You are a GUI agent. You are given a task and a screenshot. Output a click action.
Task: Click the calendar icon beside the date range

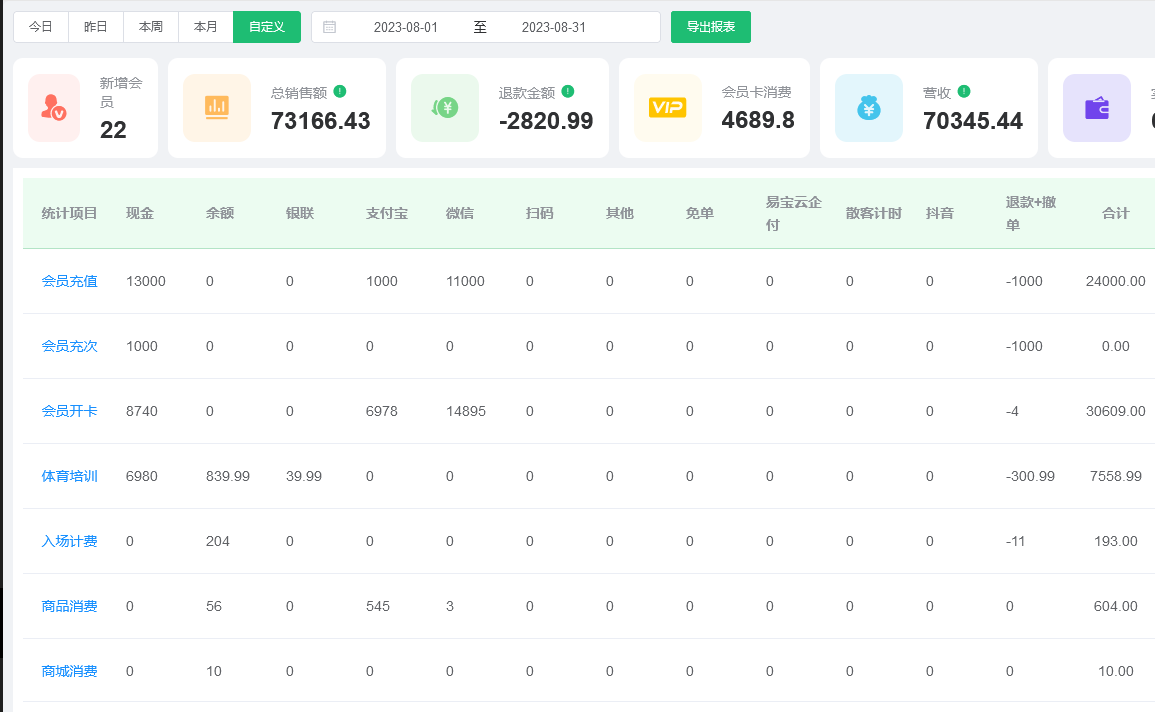(330, 26)
